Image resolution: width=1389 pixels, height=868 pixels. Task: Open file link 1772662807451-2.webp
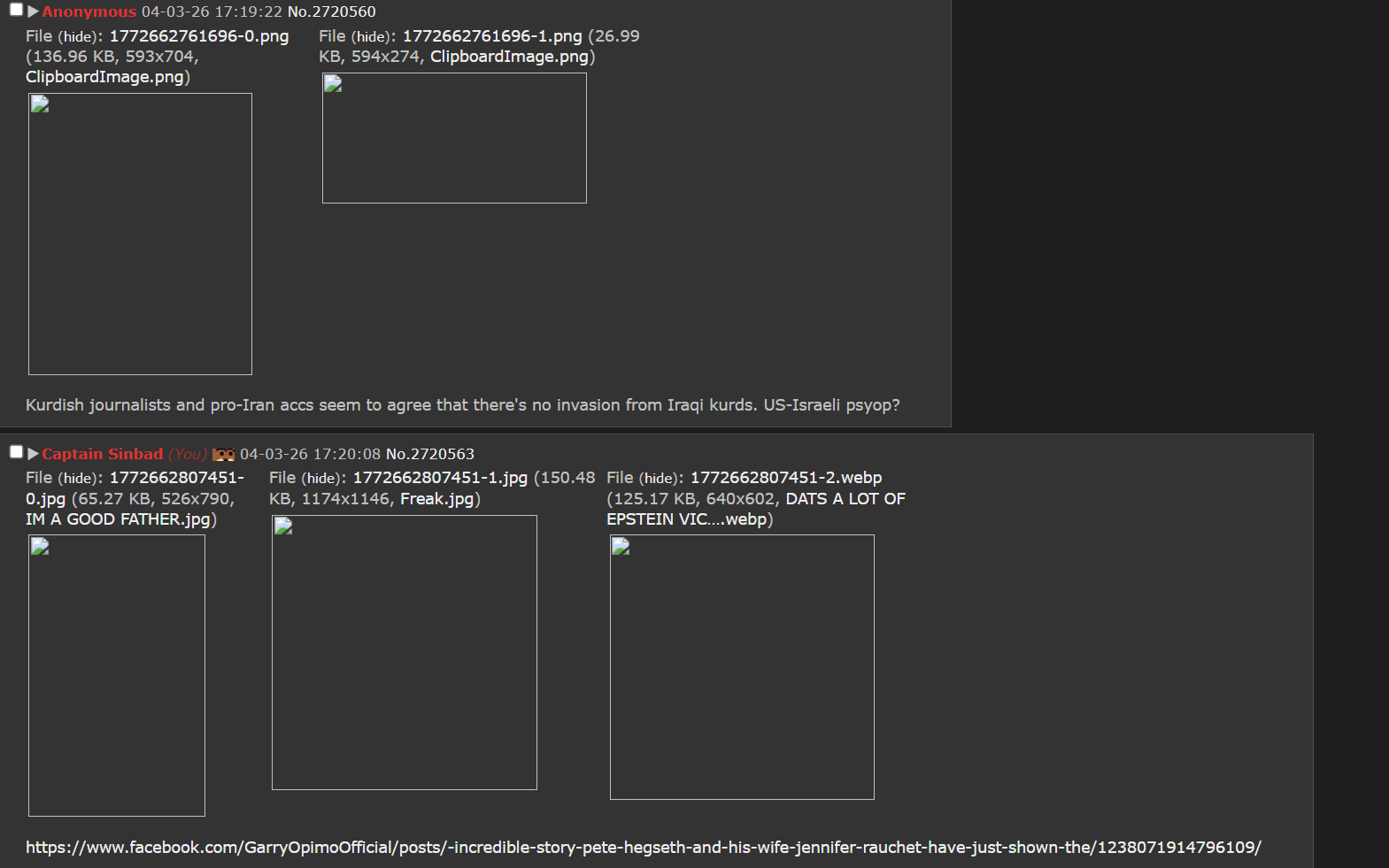coord(785,478)
